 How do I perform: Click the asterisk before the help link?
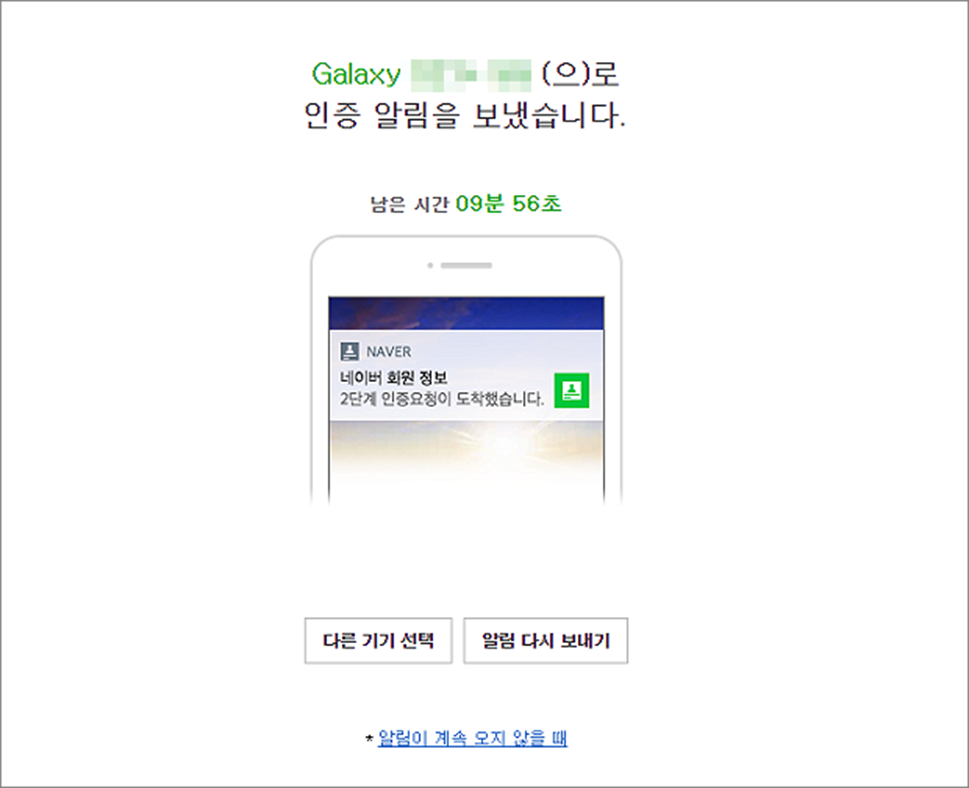click(x=369, y=738)
